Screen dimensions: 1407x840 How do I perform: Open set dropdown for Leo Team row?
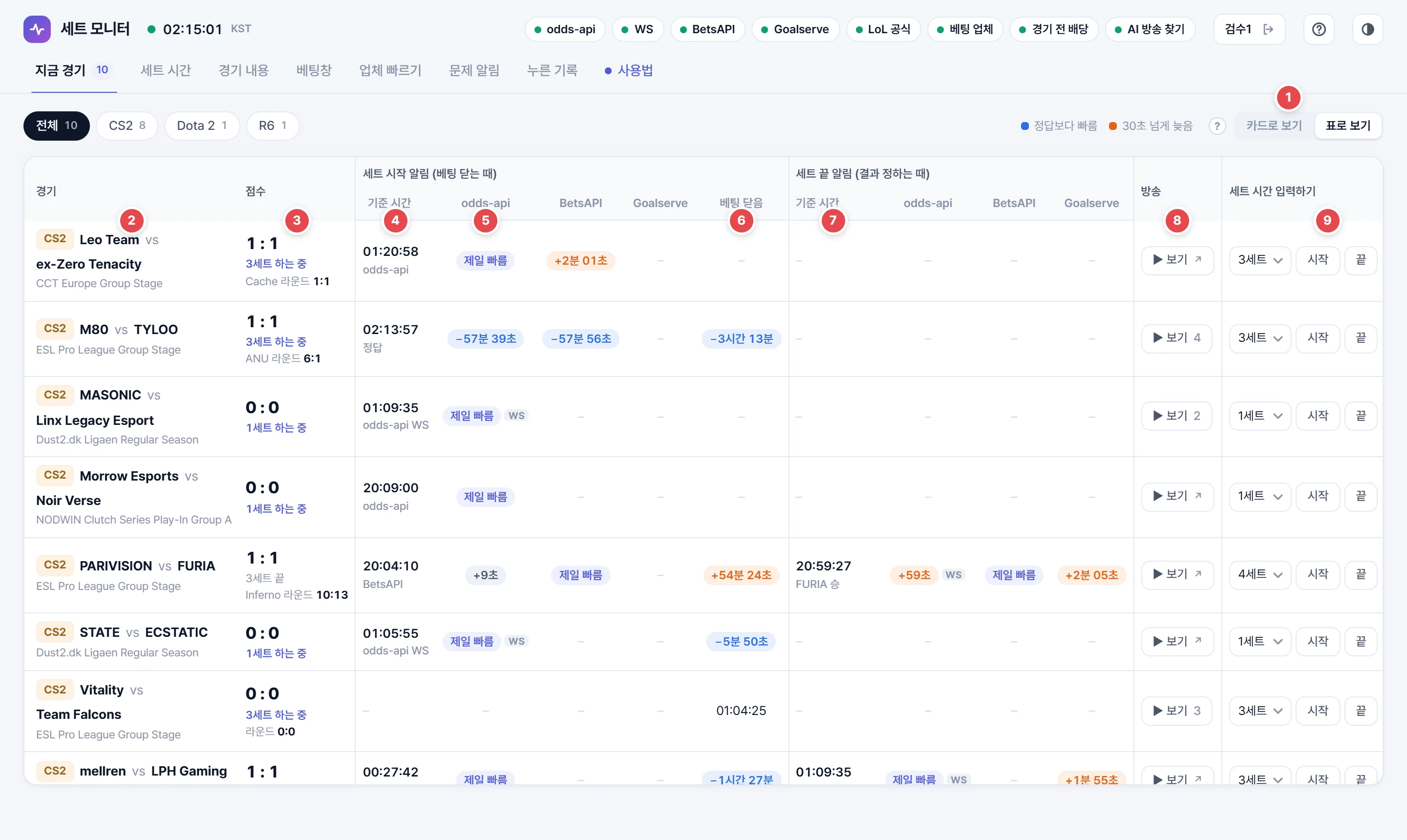pos(1260,260)
